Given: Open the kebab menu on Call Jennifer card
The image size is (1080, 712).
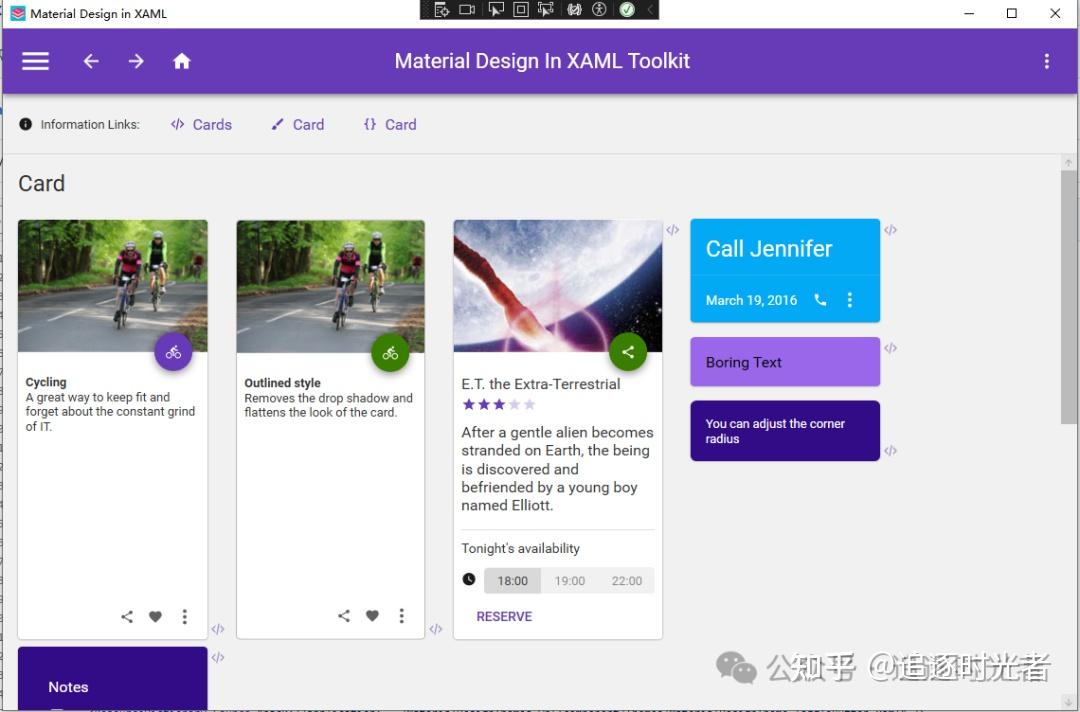Looking at the screenshot, I should click(x=849, y=300).
